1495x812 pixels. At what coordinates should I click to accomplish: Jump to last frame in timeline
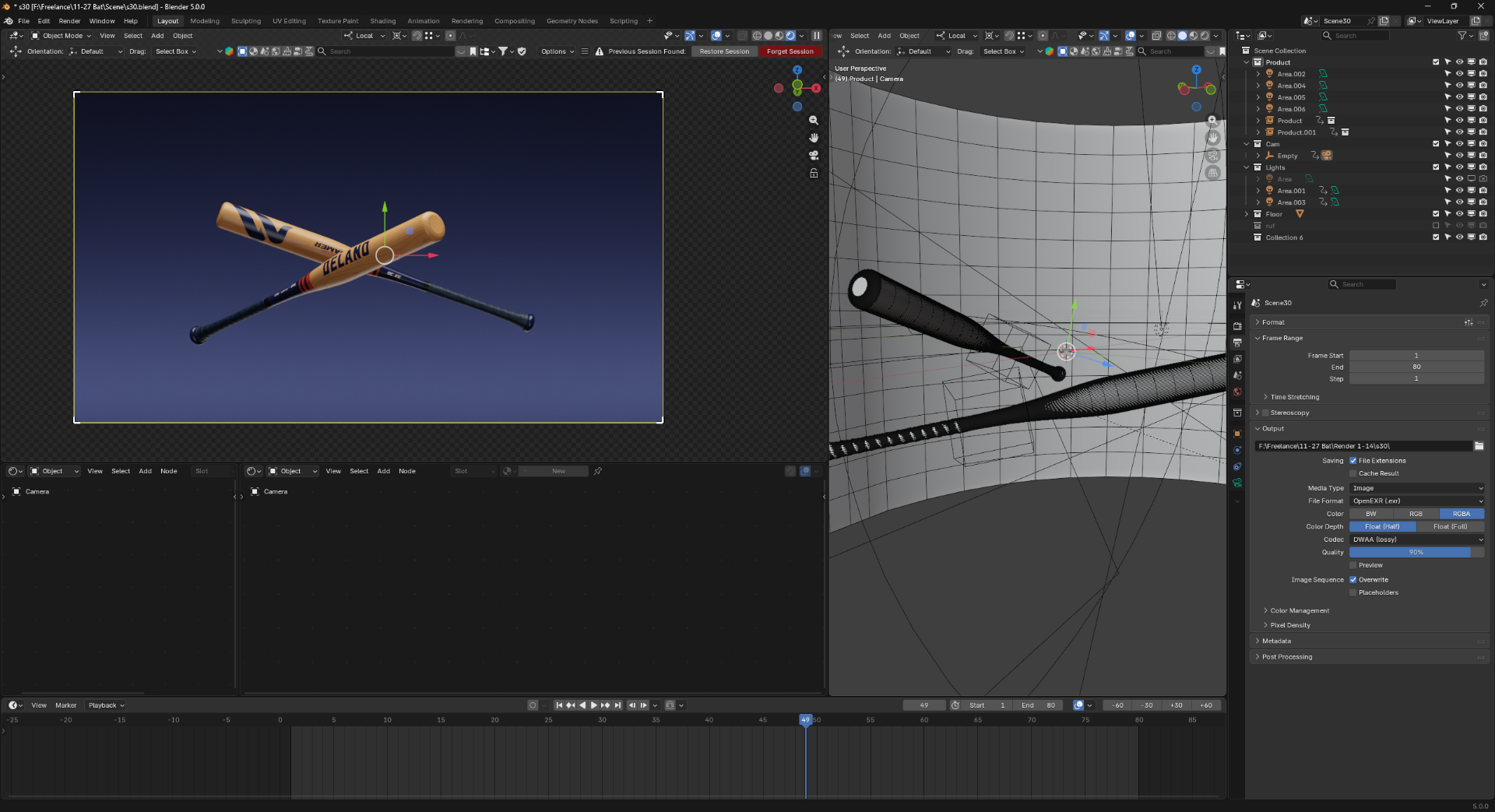click(x=617, y=705)
